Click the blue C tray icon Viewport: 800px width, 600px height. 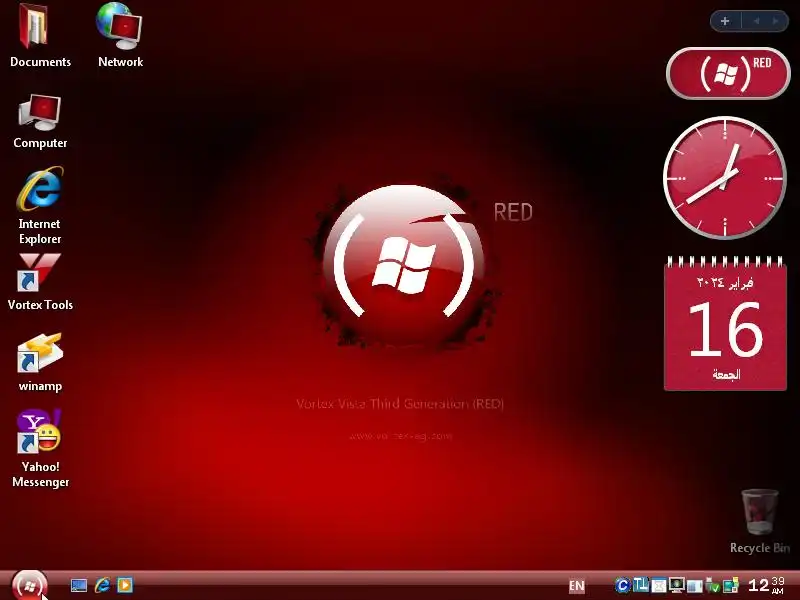[x=622, y=585]
